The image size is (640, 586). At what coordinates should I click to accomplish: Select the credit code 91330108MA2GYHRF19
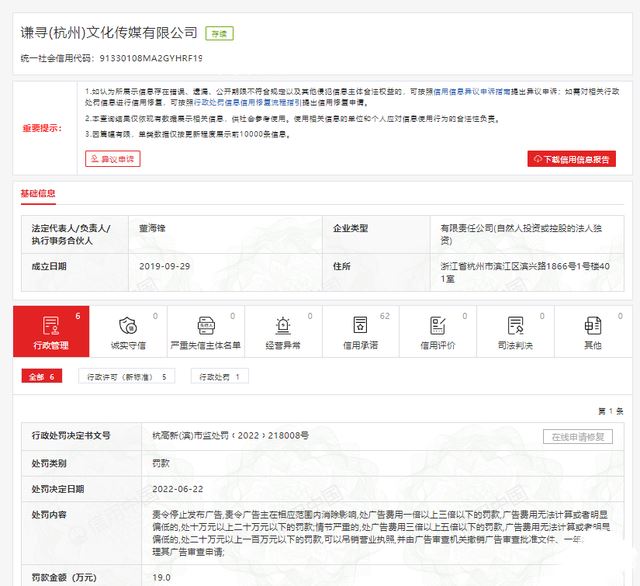click(x=151, y=58)
